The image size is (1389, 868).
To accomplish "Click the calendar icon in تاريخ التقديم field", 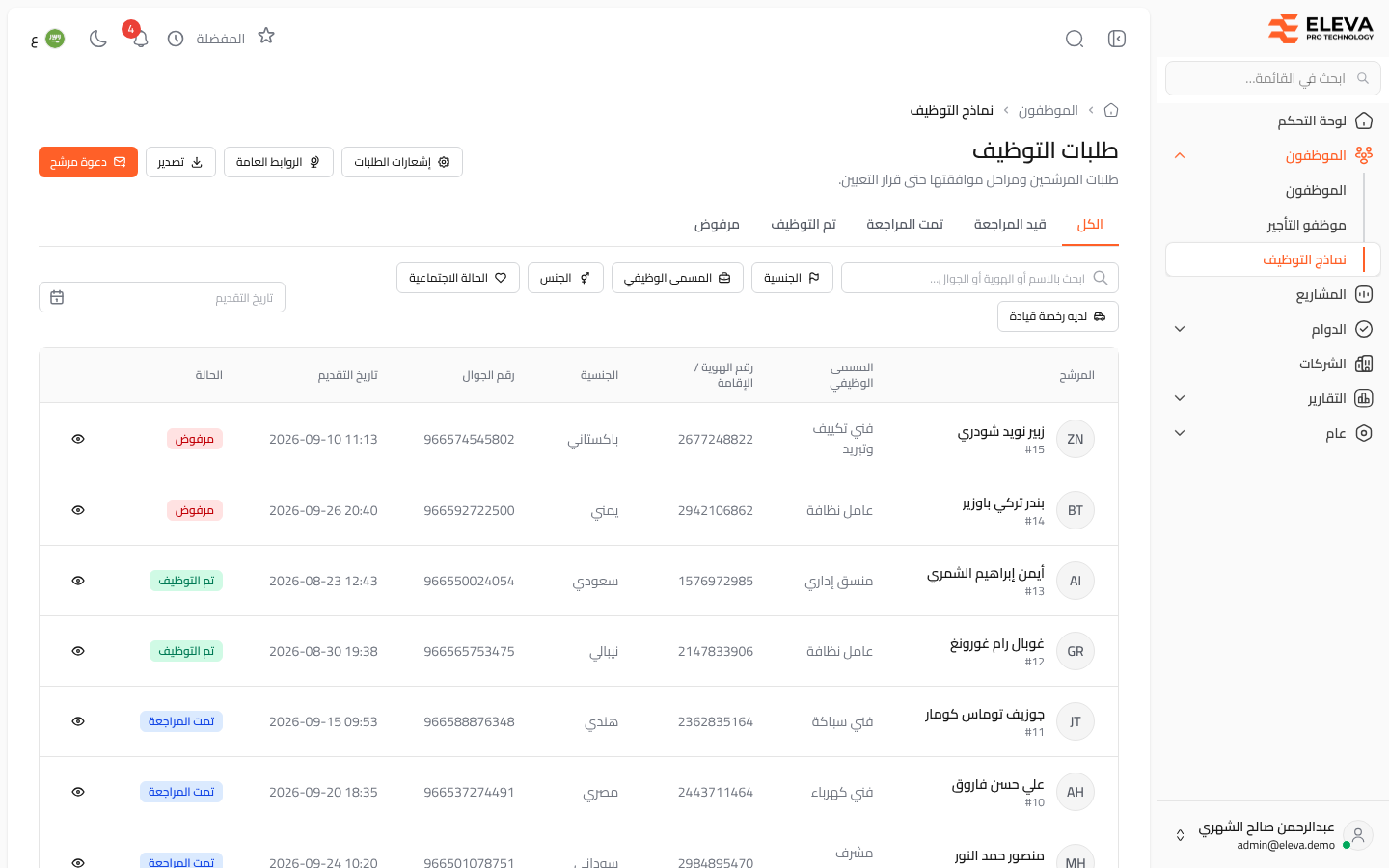I will click(x=57, y=297).
